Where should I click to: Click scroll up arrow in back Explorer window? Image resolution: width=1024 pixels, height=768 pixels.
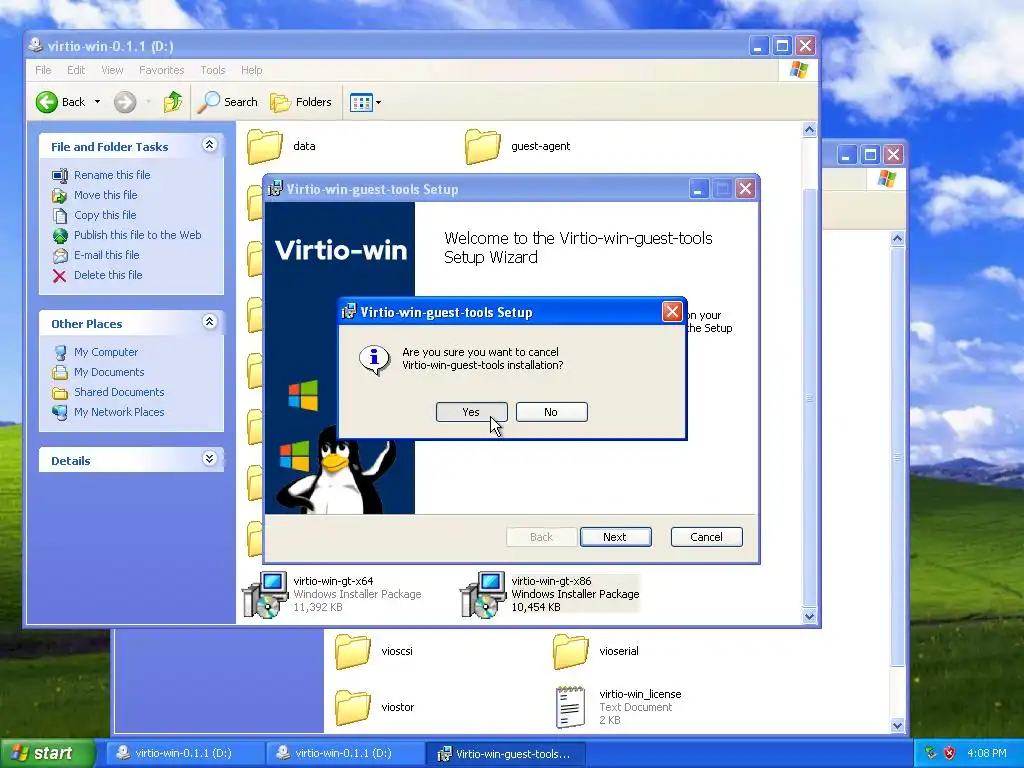(897, 238)
